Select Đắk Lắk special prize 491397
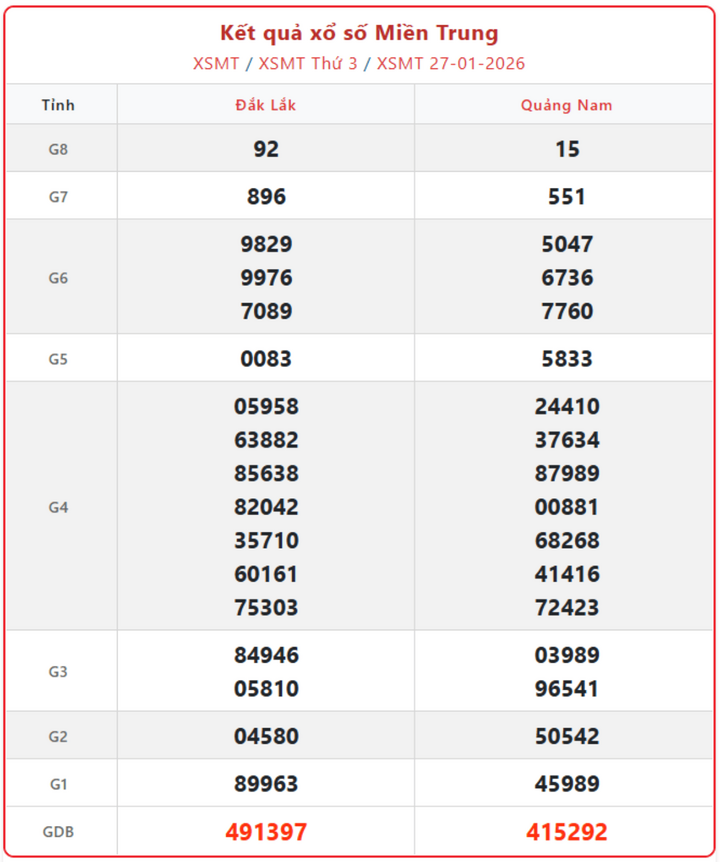The height and width of the screenshot is (862, 720). click(266, 832)
